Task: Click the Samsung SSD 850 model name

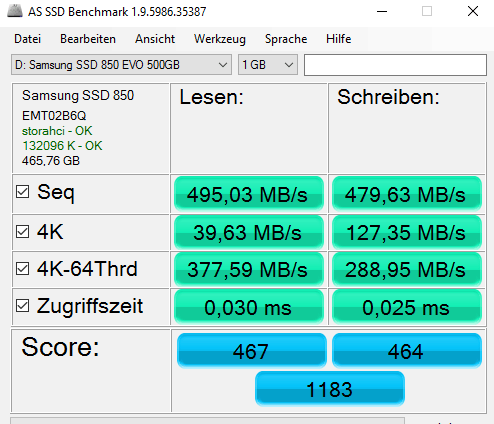Action: (x=78, y=95)
